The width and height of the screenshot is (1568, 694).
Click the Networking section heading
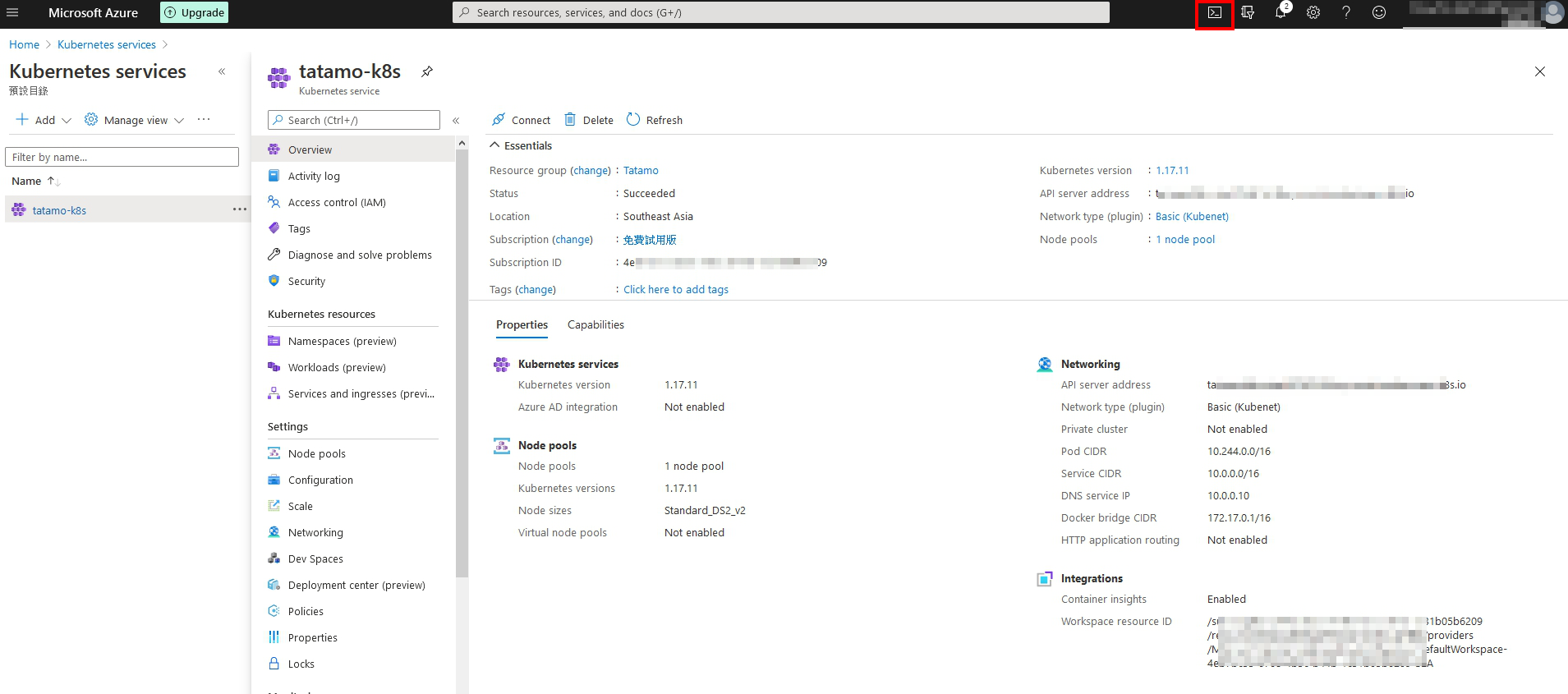(x=1090, y=364)
